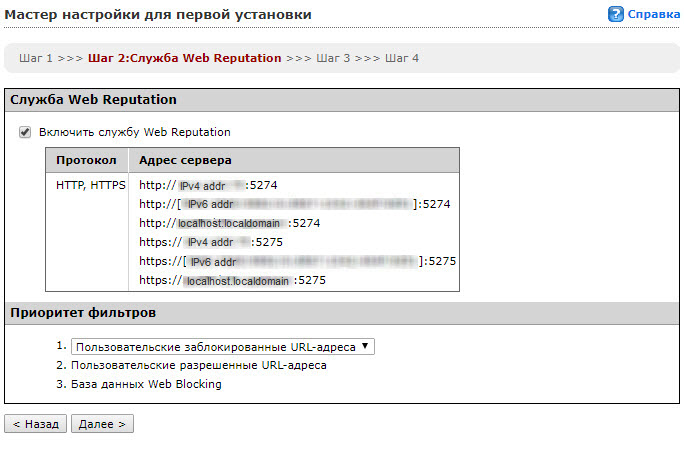
Task: Click the < Назад button
Action: click(x=36, y=424)
